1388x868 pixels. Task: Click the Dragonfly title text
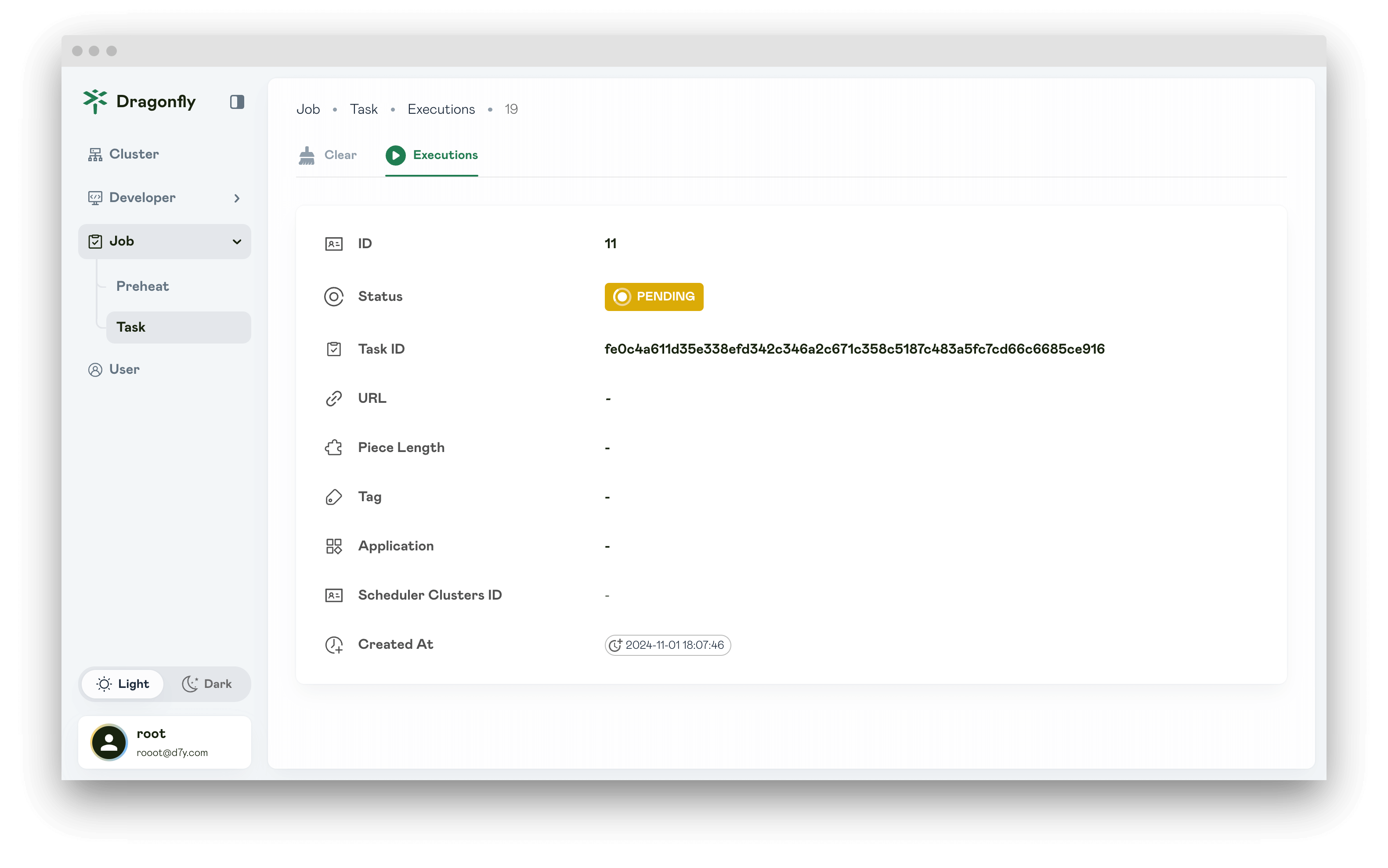[155, 102]
